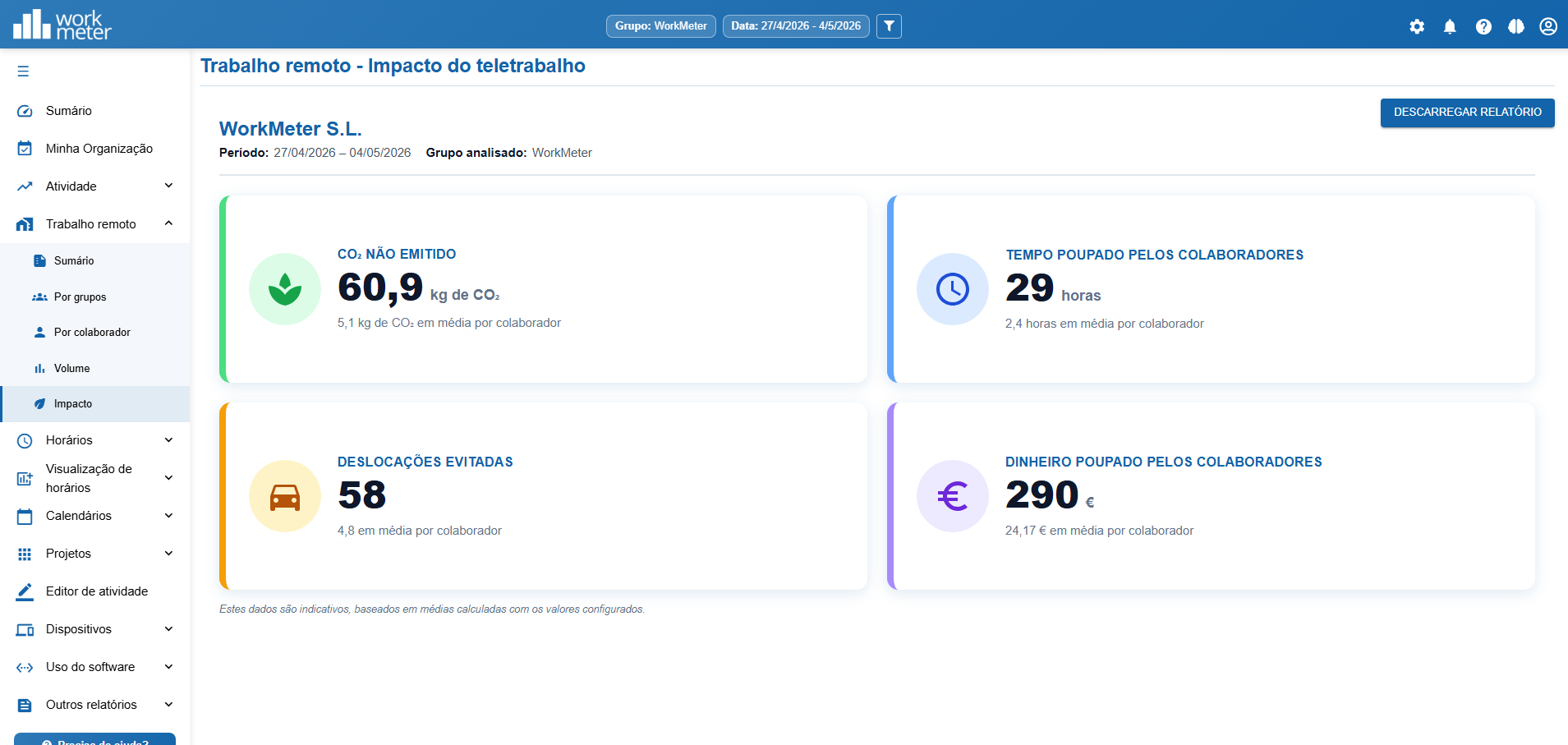Screen dimensions: 1568x745
Task: Click the green leaf icon on CO₂ card
Action: (x=285, y=289)
